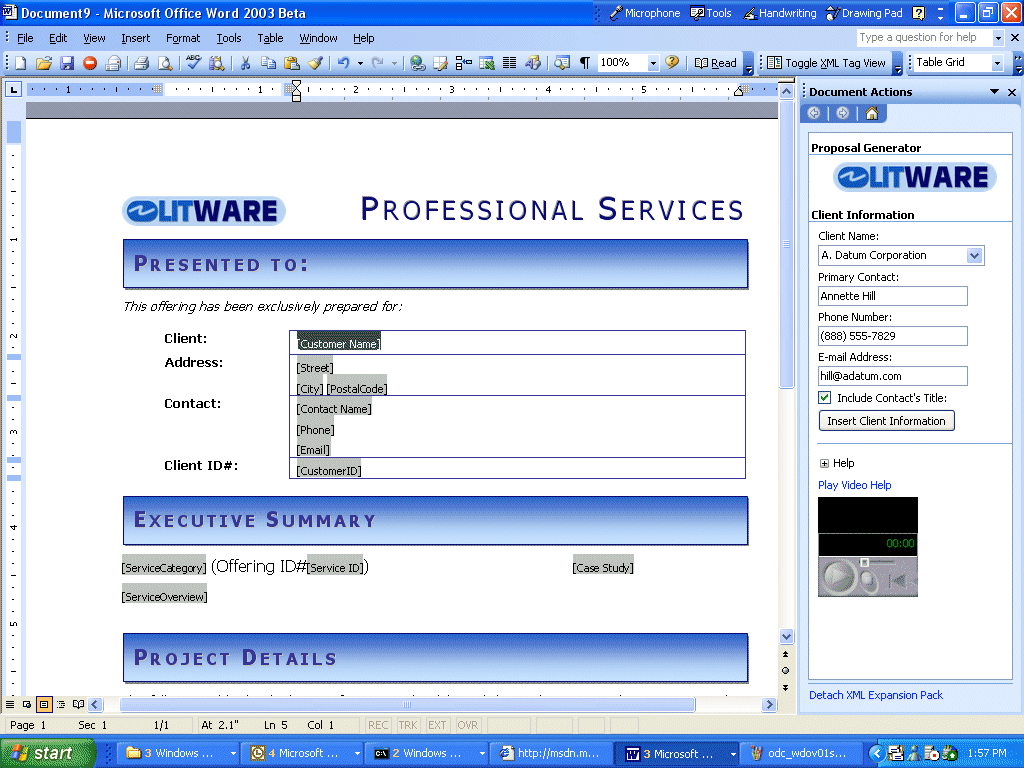Switch to Web Layout view button
This screenshot has width=1024, height=768.
(x=27, y=705)
